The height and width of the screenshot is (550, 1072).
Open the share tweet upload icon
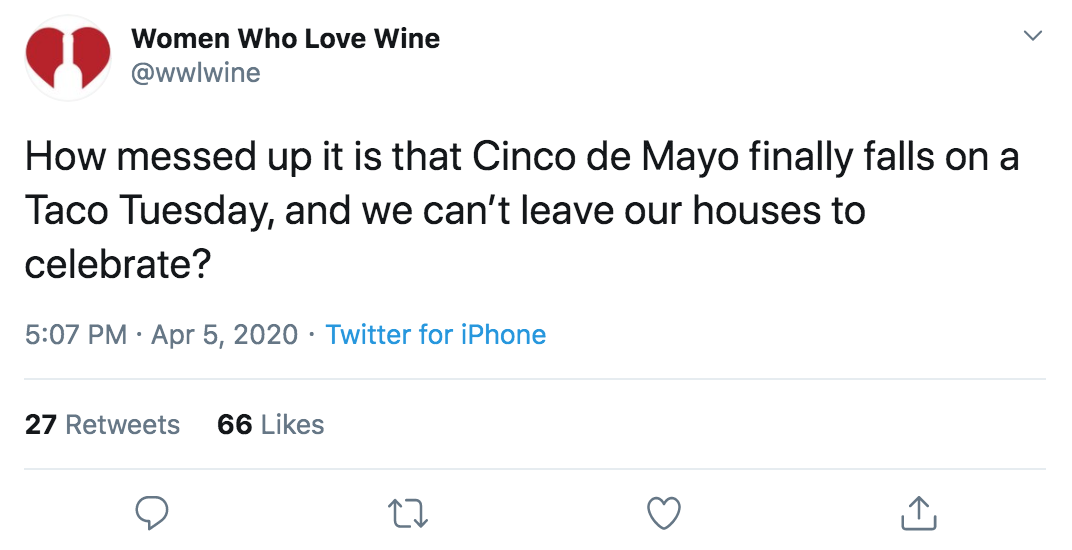[918, 512]
